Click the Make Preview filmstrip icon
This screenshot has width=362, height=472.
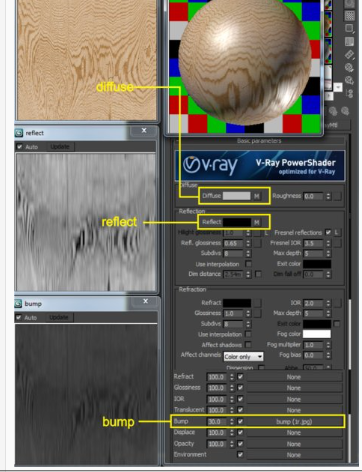click(349, 54)
